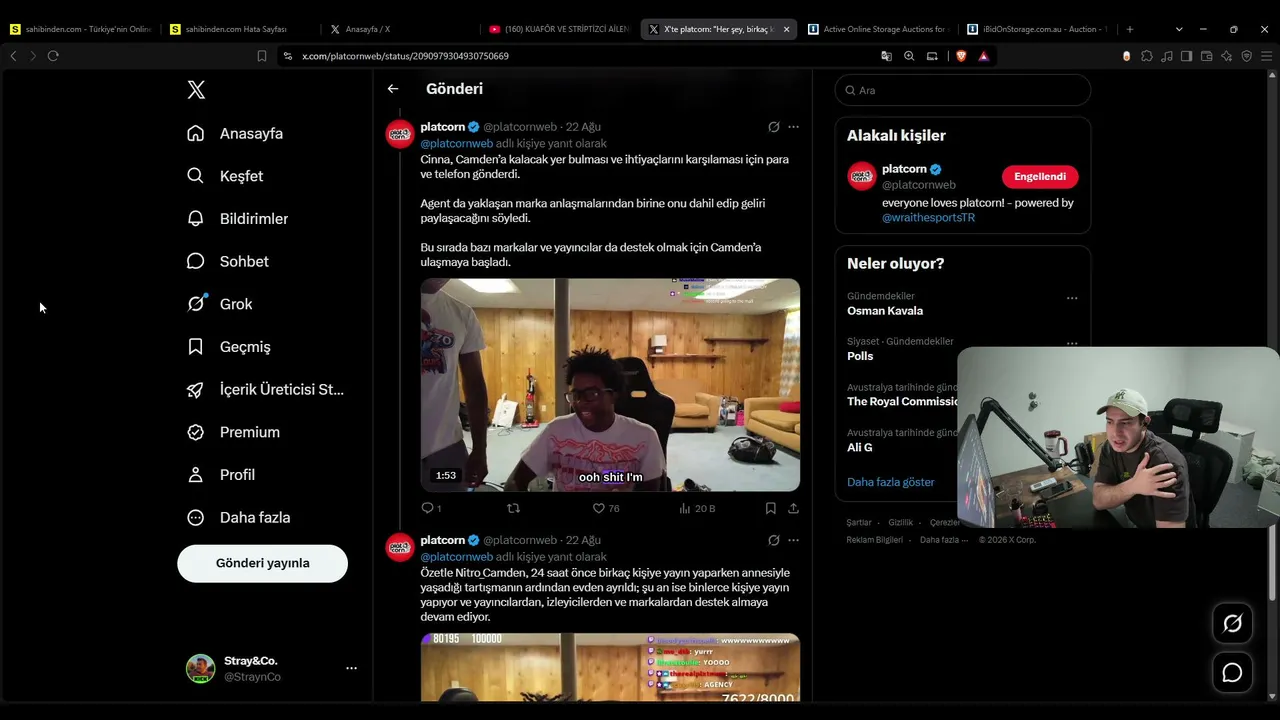Open the Reklam Bilgileri footer link
This screenshot has height=720, width=1280.
click(x=875, y=540)
